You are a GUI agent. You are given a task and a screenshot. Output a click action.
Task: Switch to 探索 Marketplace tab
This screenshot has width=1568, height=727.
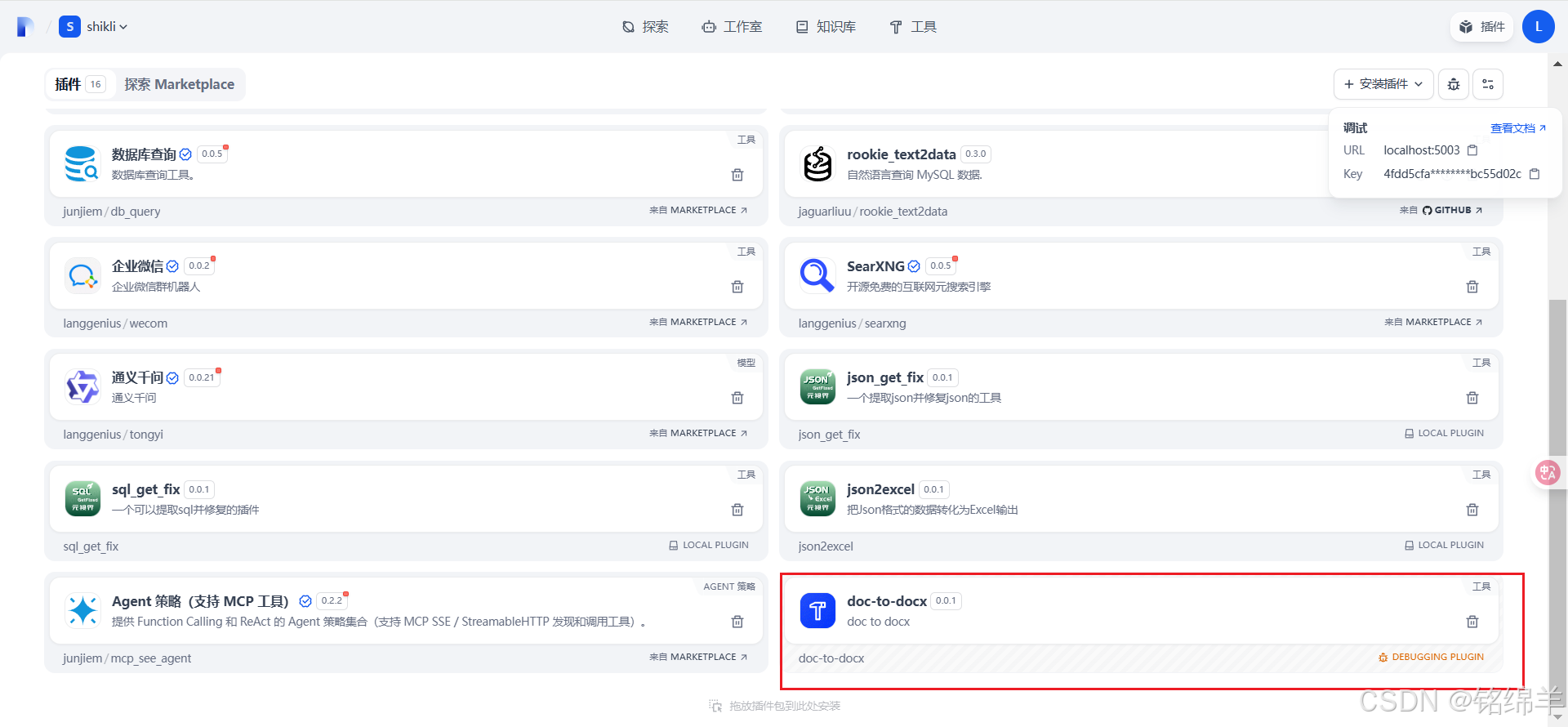[x=180, y=84]
